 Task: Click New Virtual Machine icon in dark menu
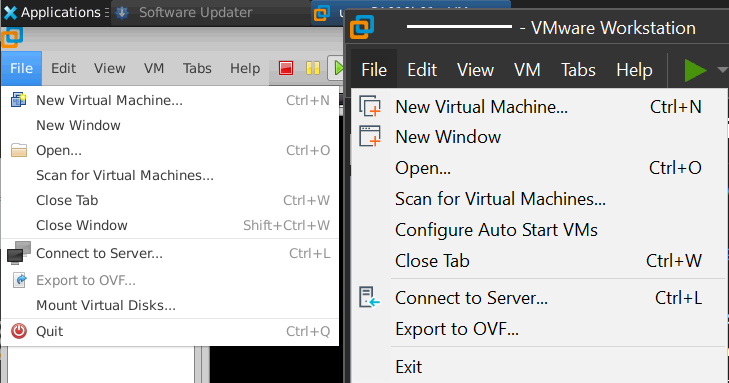pyautogui.click(x=370, y=106)
